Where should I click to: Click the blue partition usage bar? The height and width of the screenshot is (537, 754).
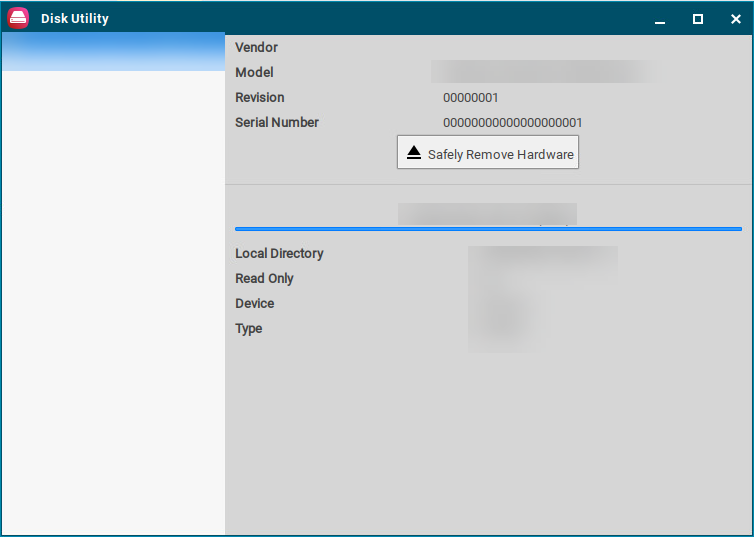click(x=488, y=229)
